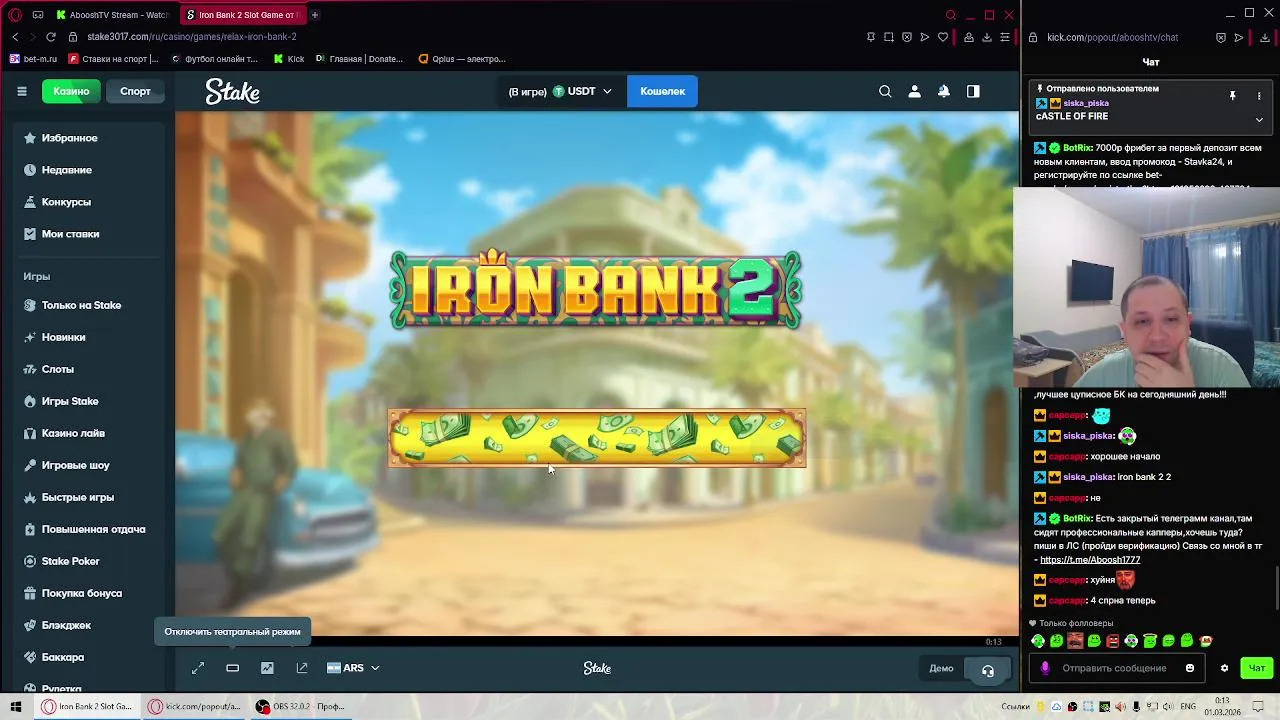Switch to the Казино tab

click(71, 91)
